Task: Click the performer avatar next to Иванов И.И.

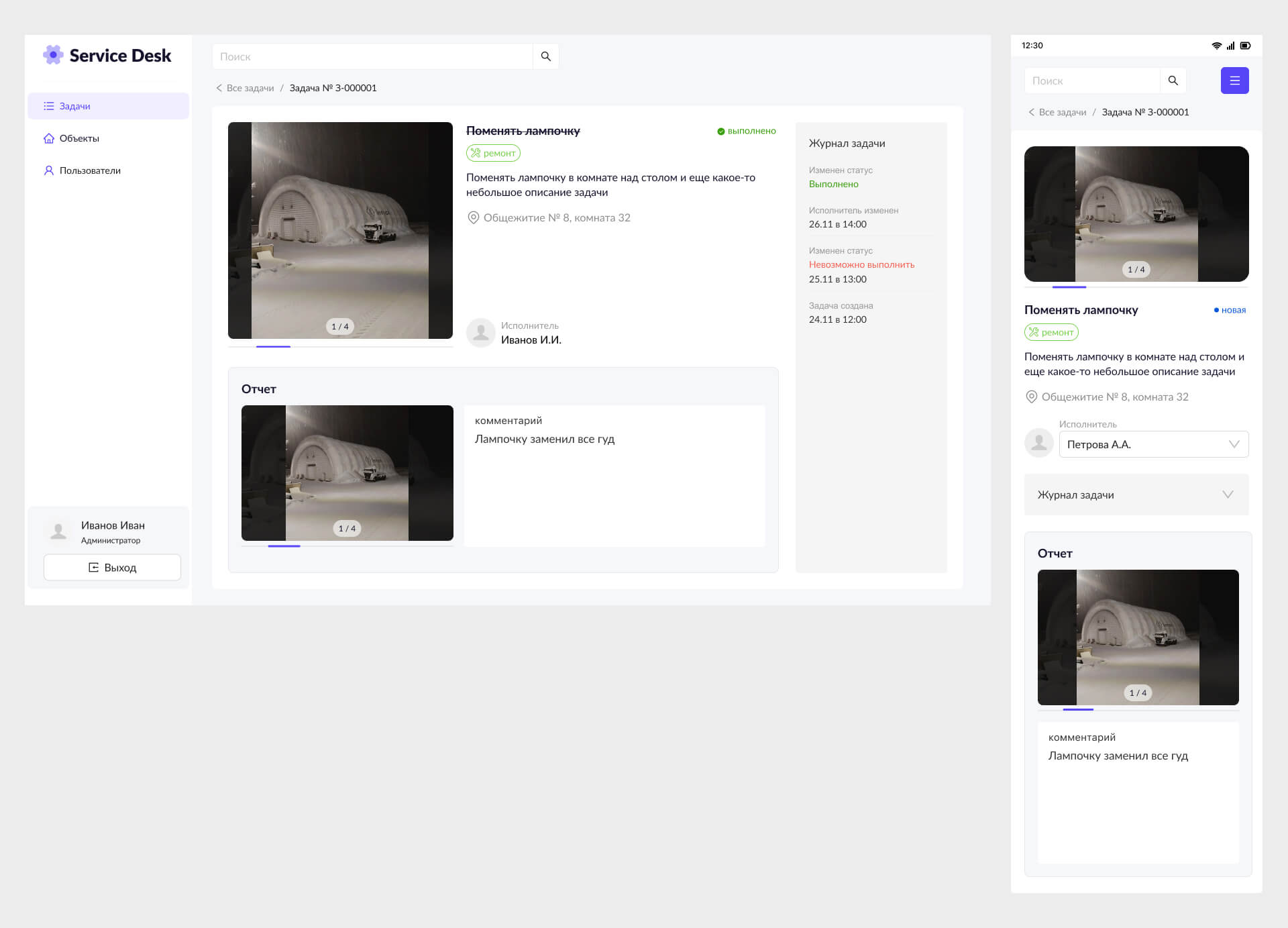Action: [480, 333]
